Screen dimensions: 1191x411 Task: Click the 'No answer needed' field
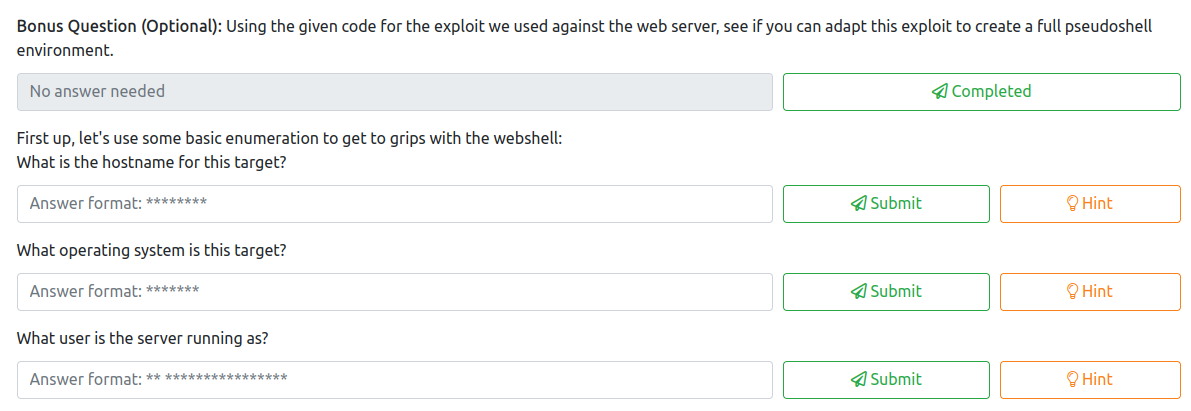[394, 92]
